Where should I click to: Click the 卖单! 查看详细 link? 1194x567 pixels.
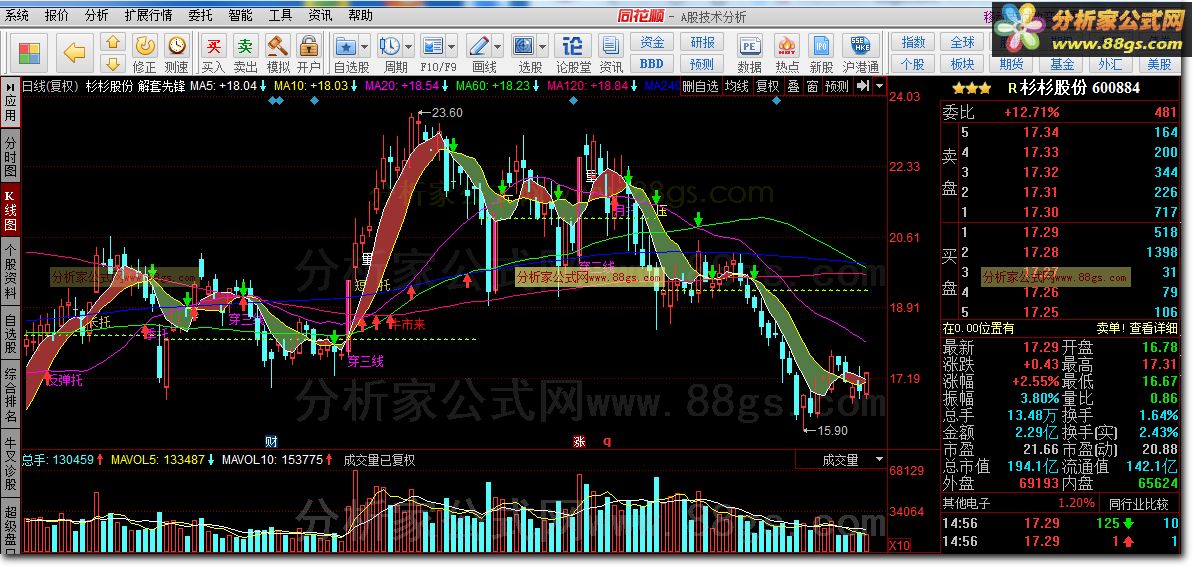click(1137, 328)
